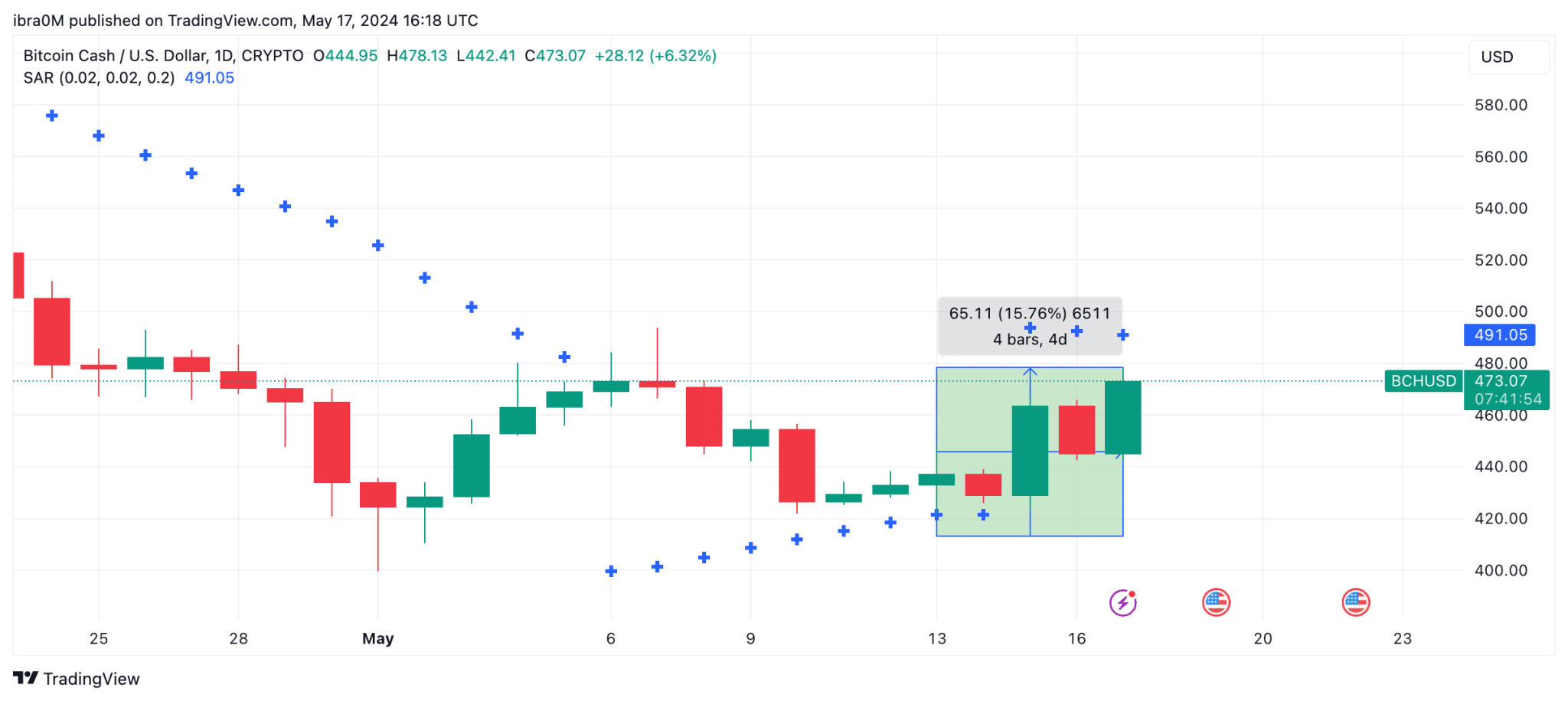The image size is (1568, 701).
Task: Click the L442.41 low value
Action: pyautogui.click(x=486, y=56)
